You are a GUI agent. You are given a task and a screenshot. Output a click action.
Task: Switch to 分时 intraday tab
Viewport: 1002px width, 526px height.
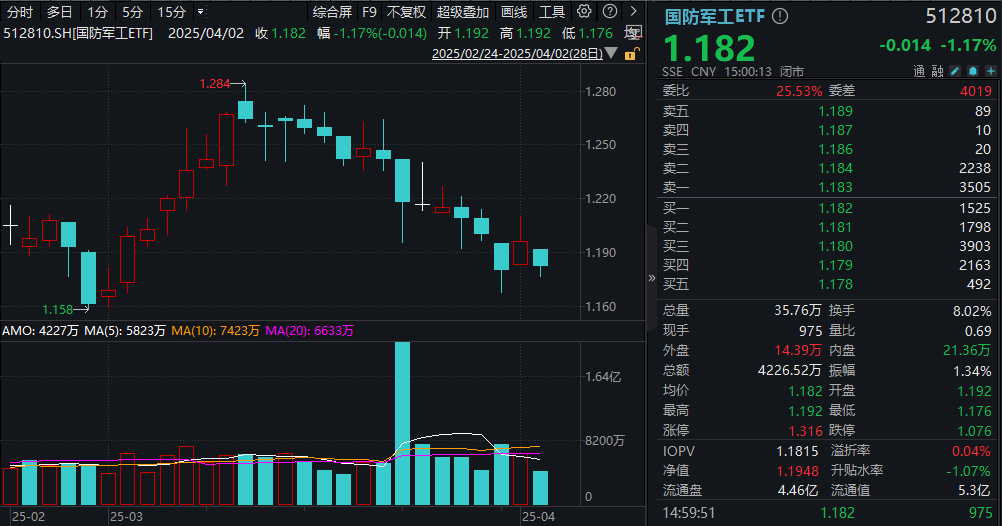20,12
